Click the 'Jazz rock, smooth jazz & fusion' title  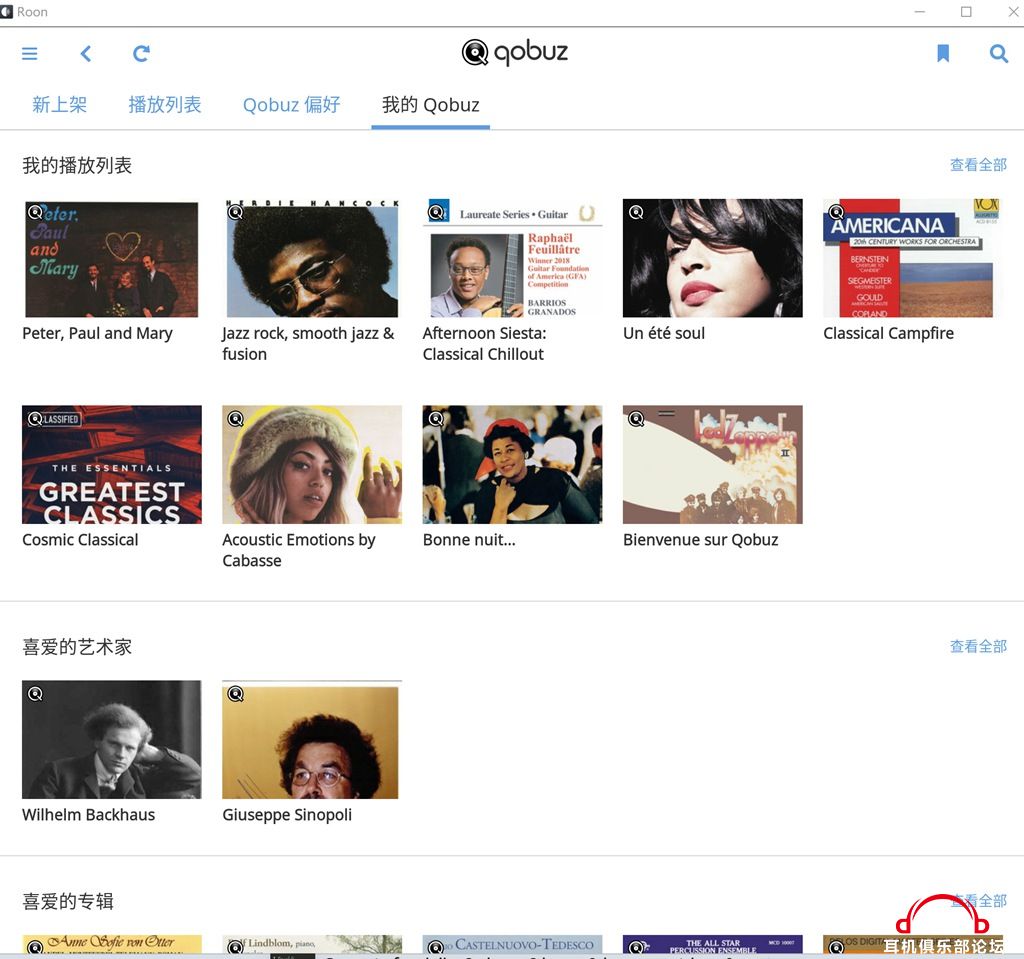308,344
